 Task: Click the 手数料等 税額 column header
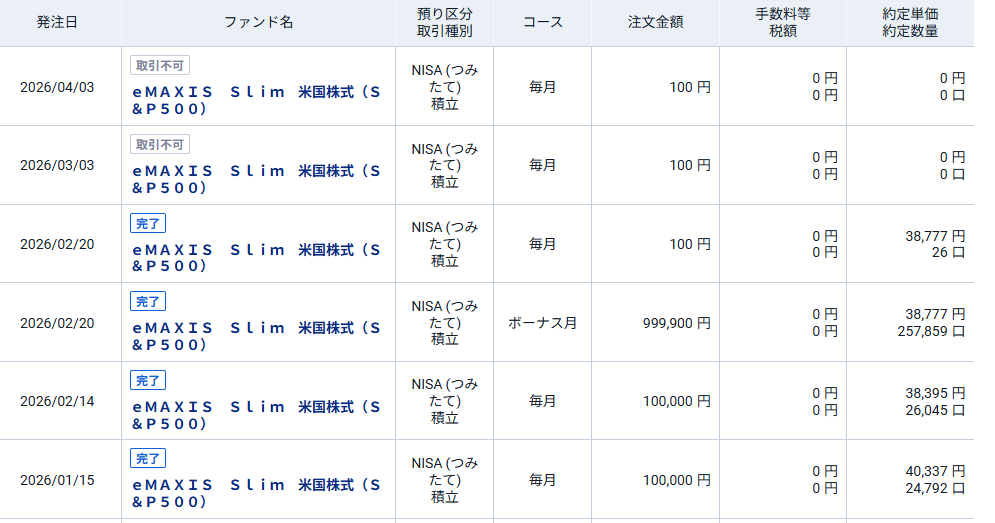coord(783,22)
